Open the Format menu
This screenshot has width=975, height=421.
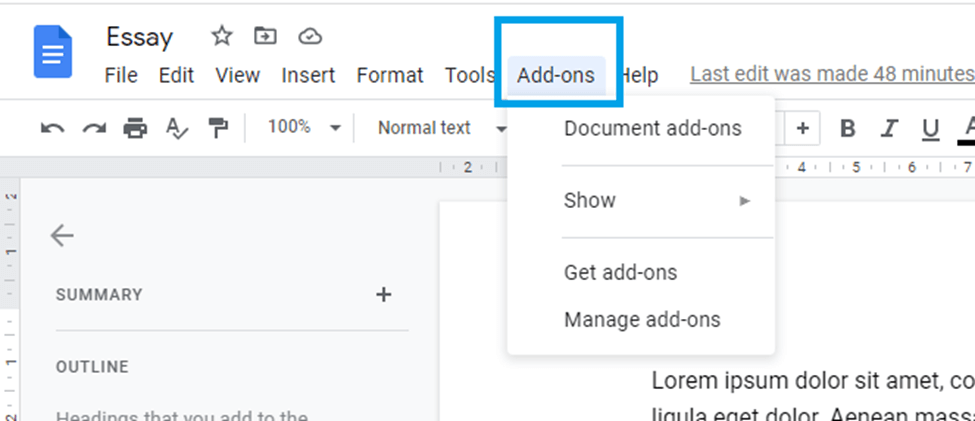[390, 75]
